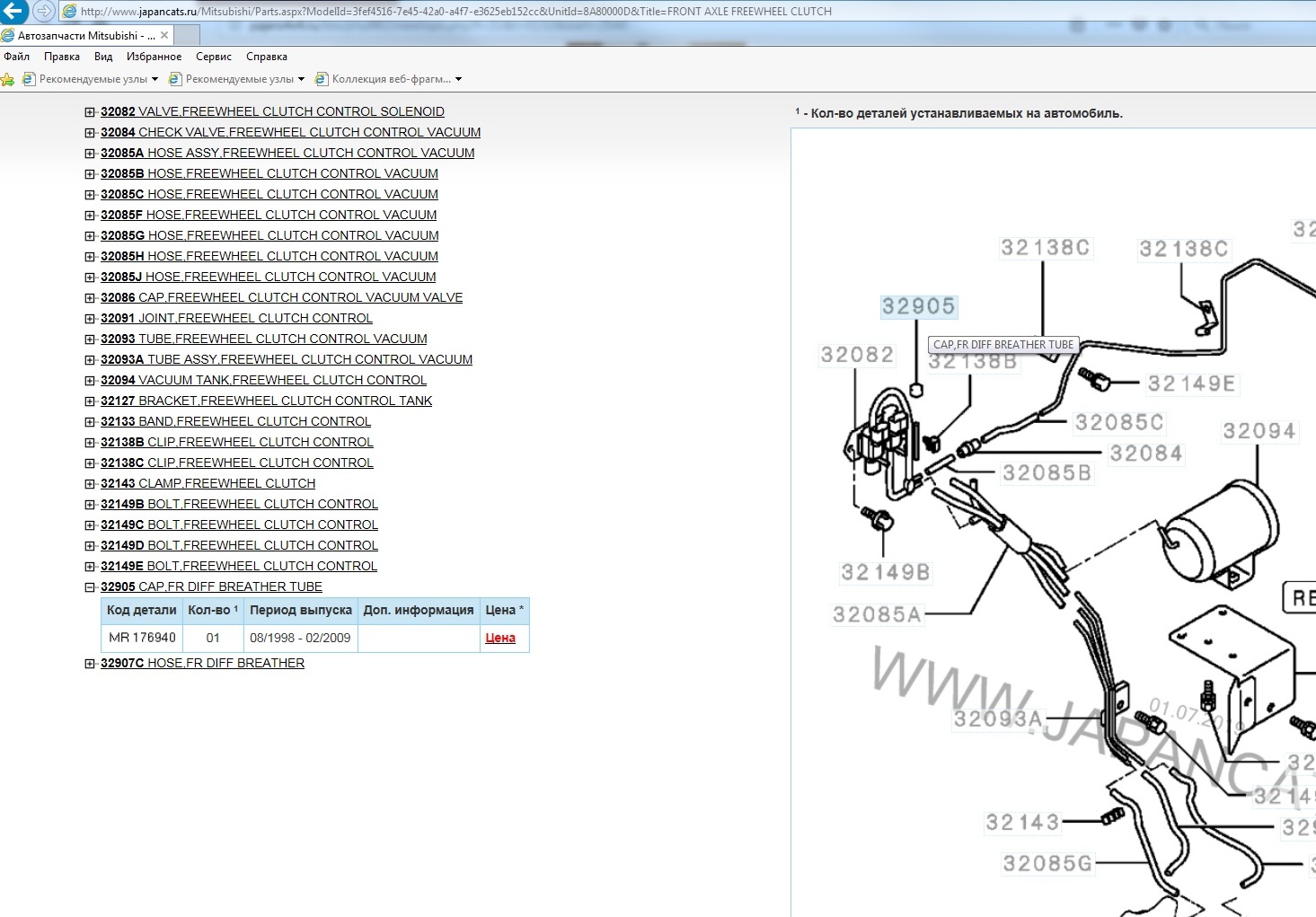Click the 32082 part number in diagram
The image size is (1316, 917).
pyautogui.click(x=857, y=355)
